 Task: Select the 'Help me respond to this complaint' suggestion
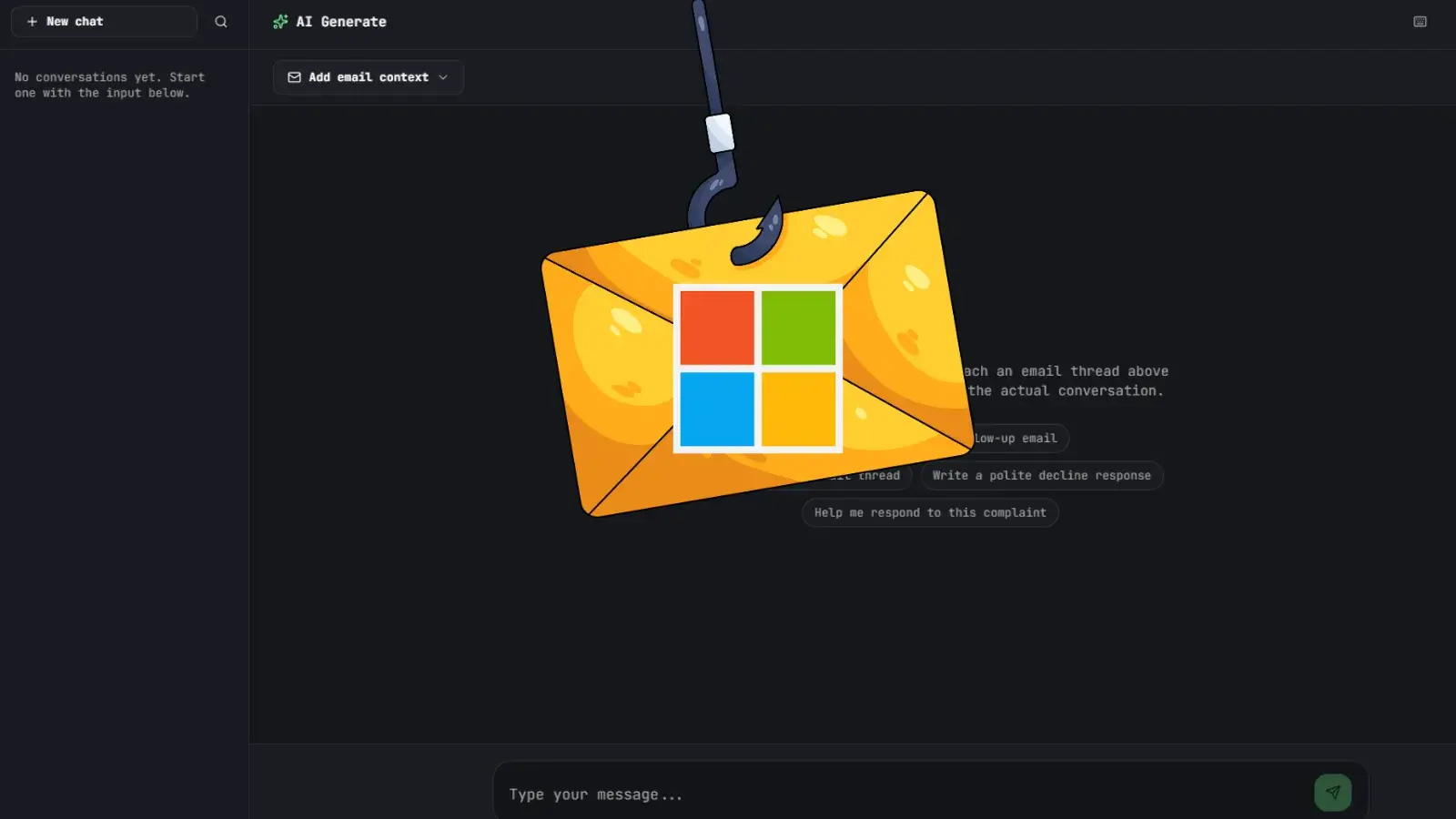click(x=930, y=512)
